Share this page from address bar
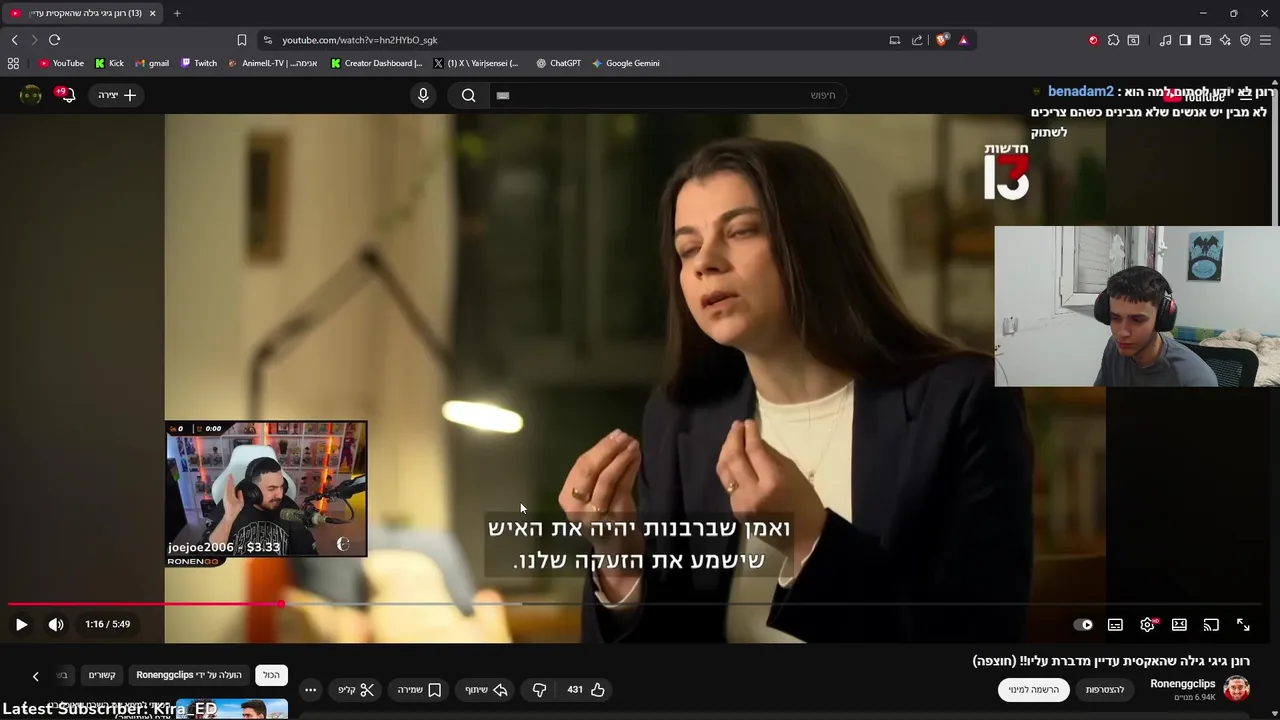 click(917, 40)
